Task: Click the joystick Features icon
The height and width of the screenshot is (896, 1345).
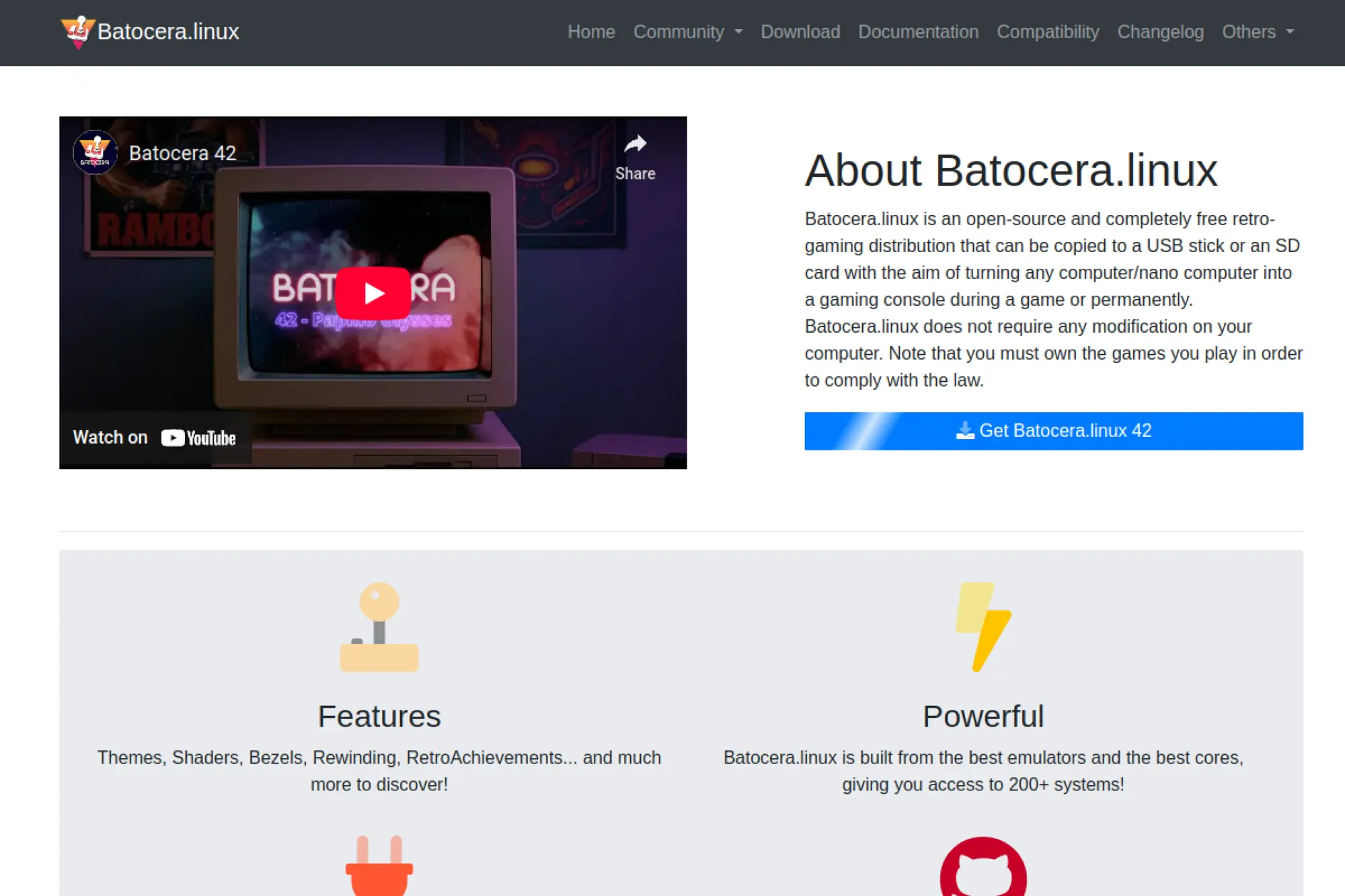Action: [x=379, y=626]
